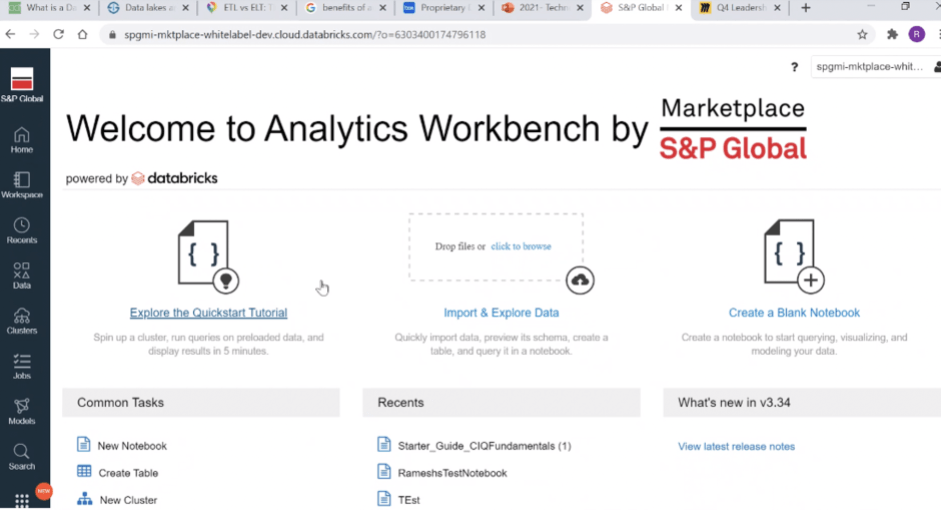941x512 pixels.
Task: Bookmark this page with the star icon
Action: tap(862, 34)
